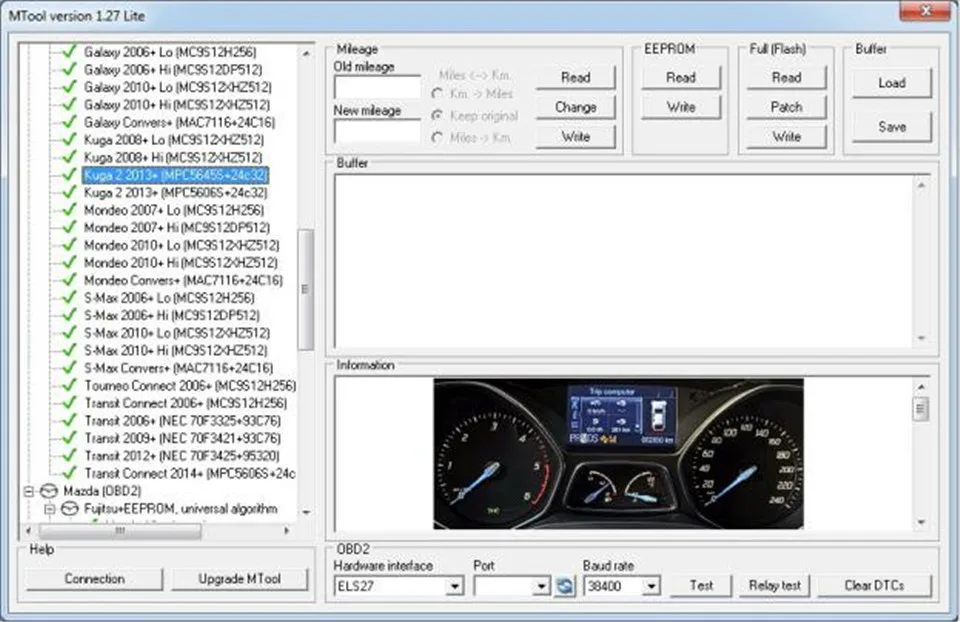Click the Mazda icon beside Fujitsu+EEPROM algorithm entry

[x=68, y=508]
